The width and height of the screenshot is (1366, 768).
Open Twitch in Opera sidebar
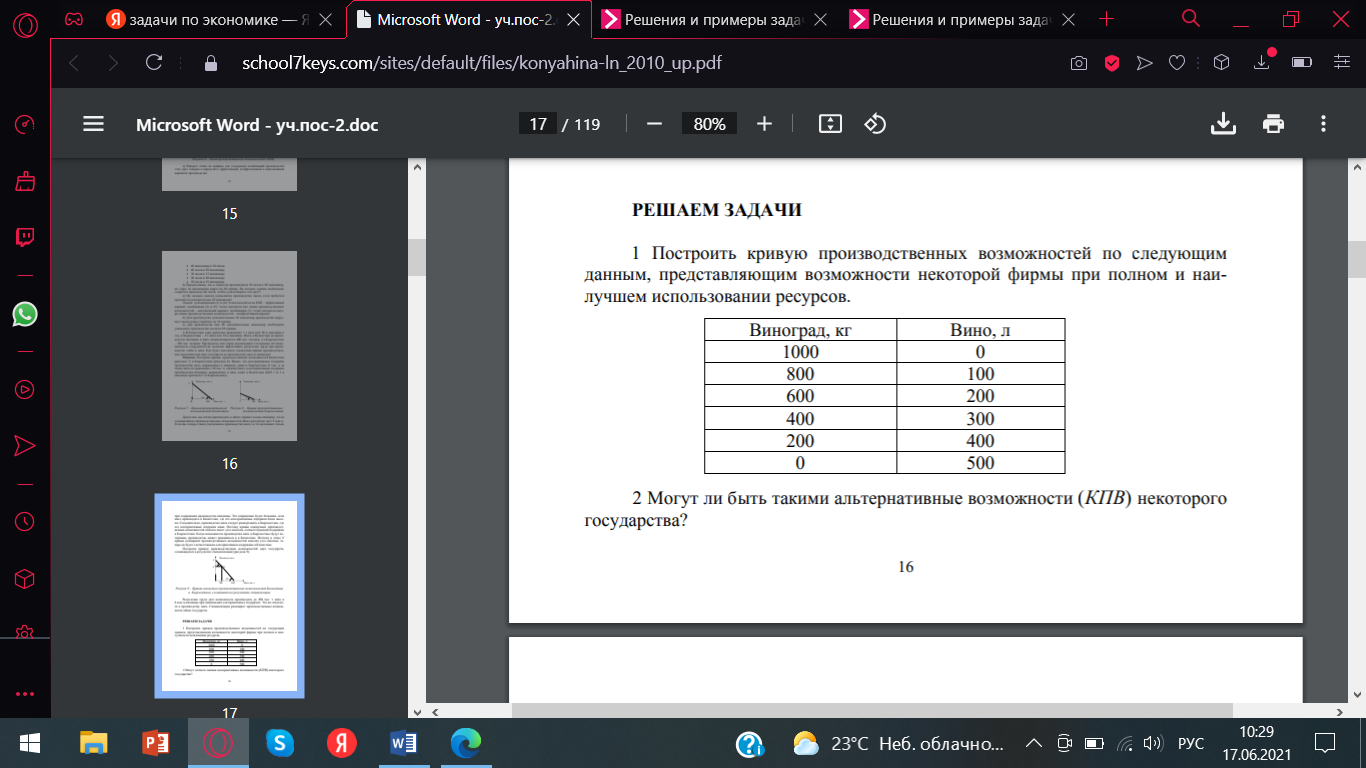pos(25,238)
